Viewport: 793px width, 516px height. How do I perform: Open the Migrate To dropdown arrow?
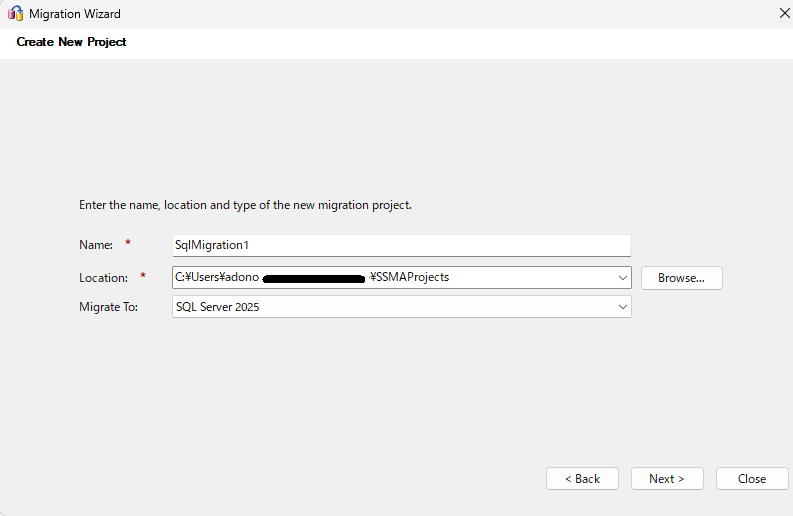pyautogui.click(x=622, y=307)
